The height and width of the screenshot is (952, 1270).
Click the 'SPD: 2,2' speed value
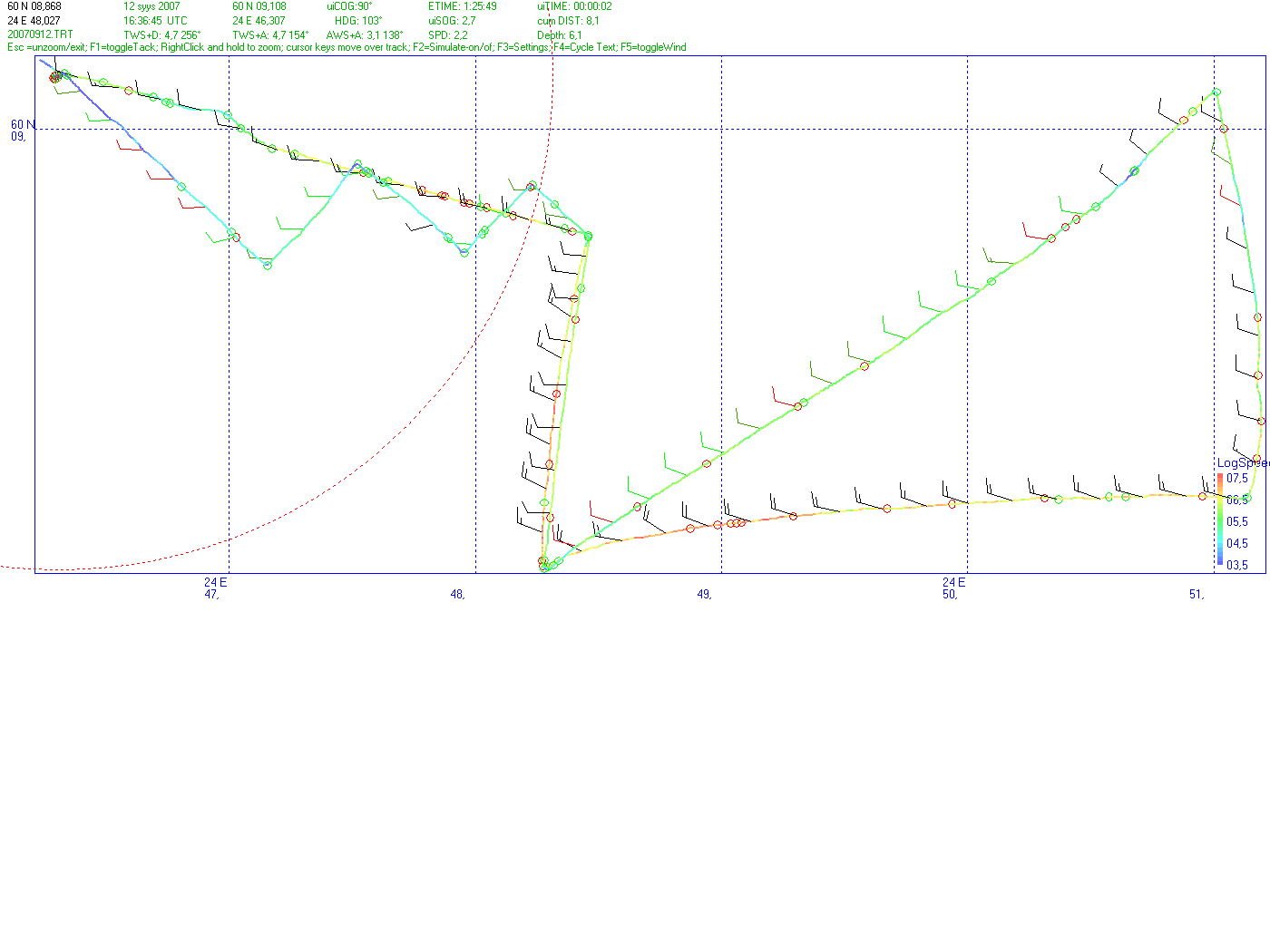(448, 35)
